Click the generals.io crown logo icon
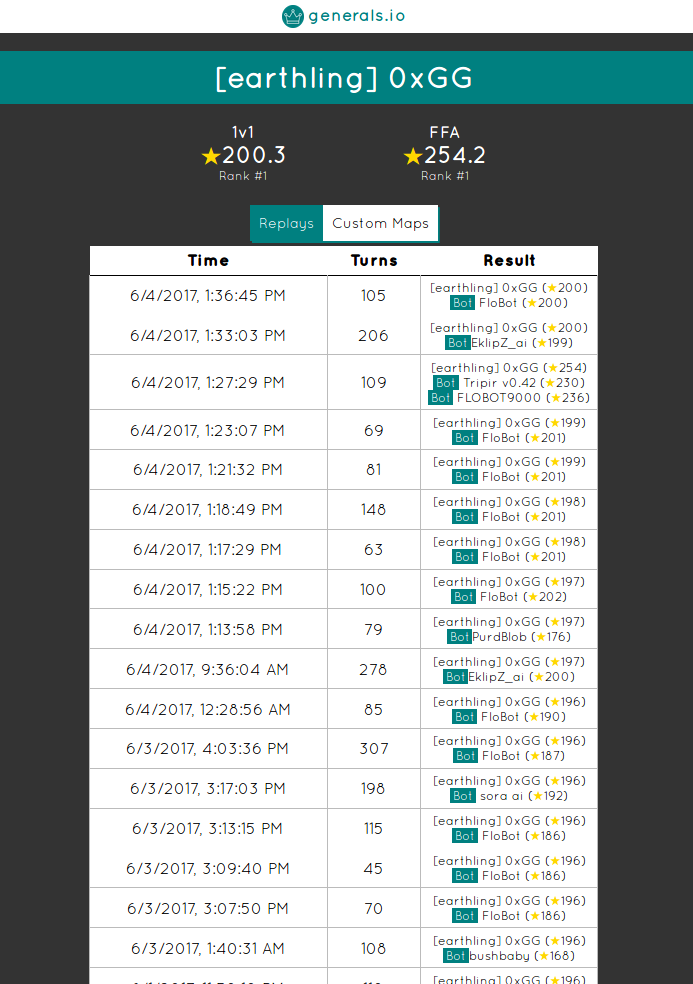This screenshot has height=984, width=693. pyautogui.click(x=293, y=16)
